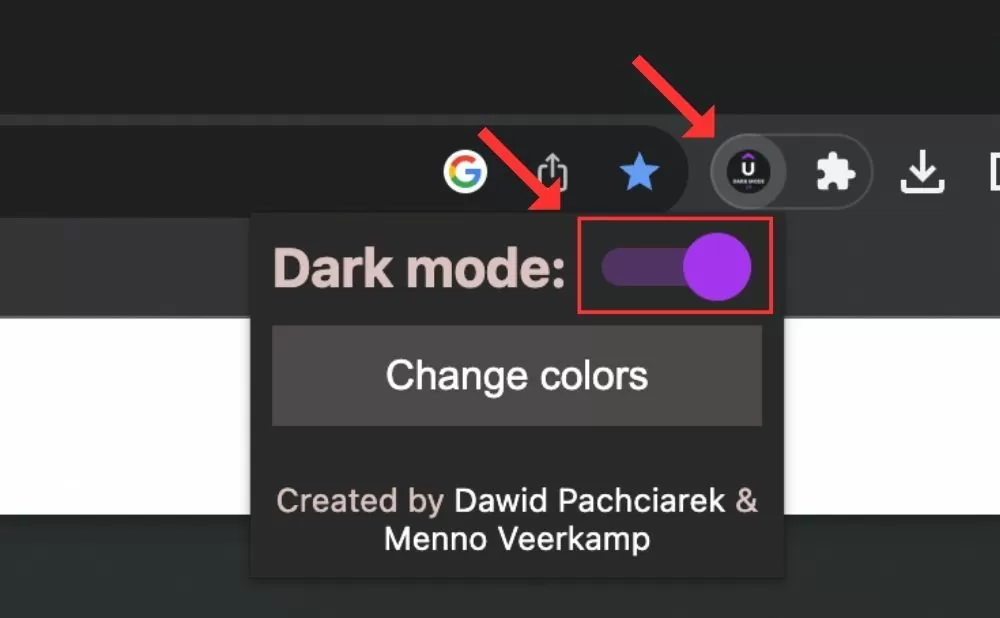
Task: Turn off the Dark mode switch
Action: [x=676, y=267]
